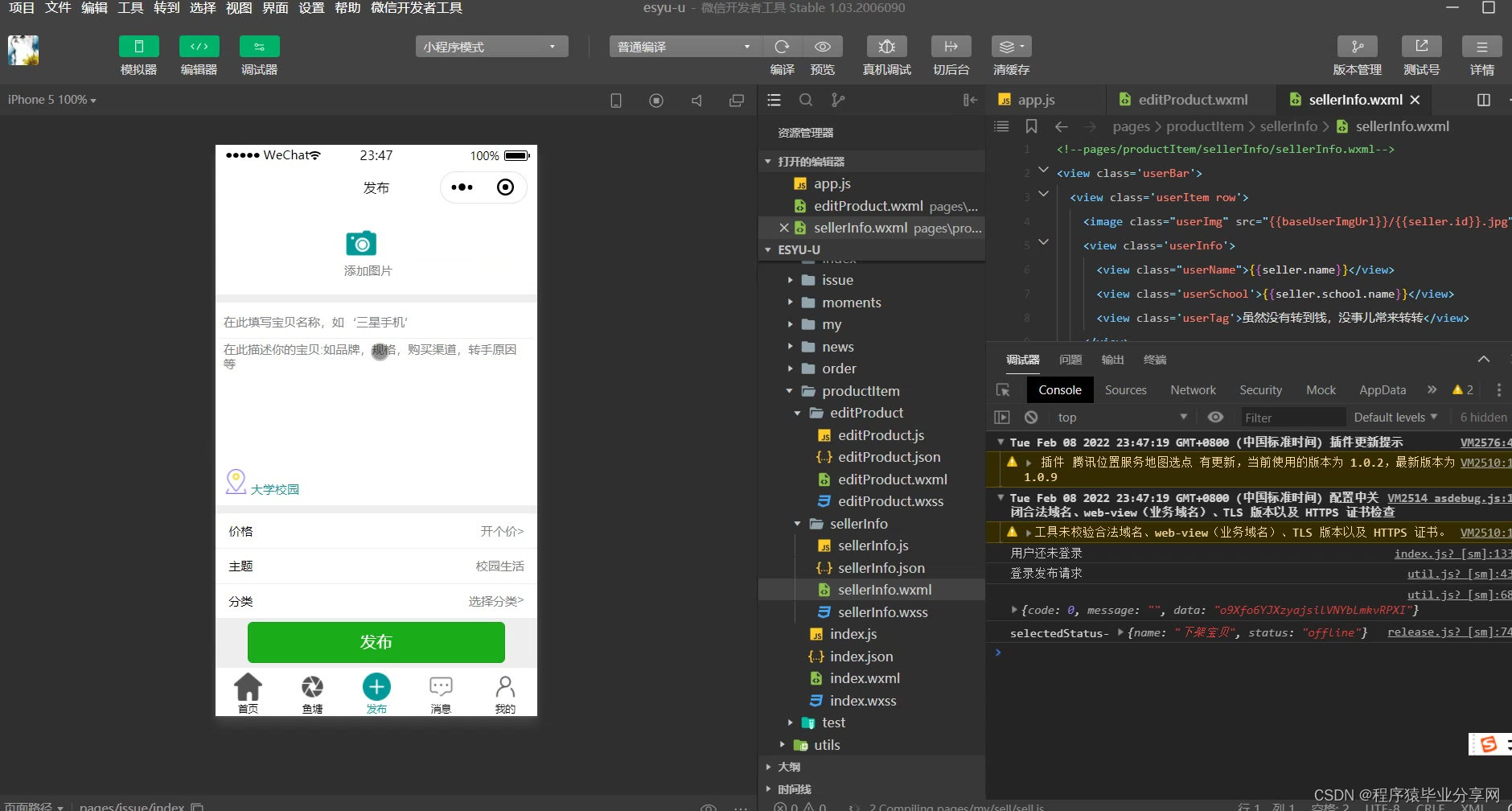Viewport: 1512px width, 811px height.
Task: Tap the 添加图片 camera icon
Action: (x=361, y=243)
